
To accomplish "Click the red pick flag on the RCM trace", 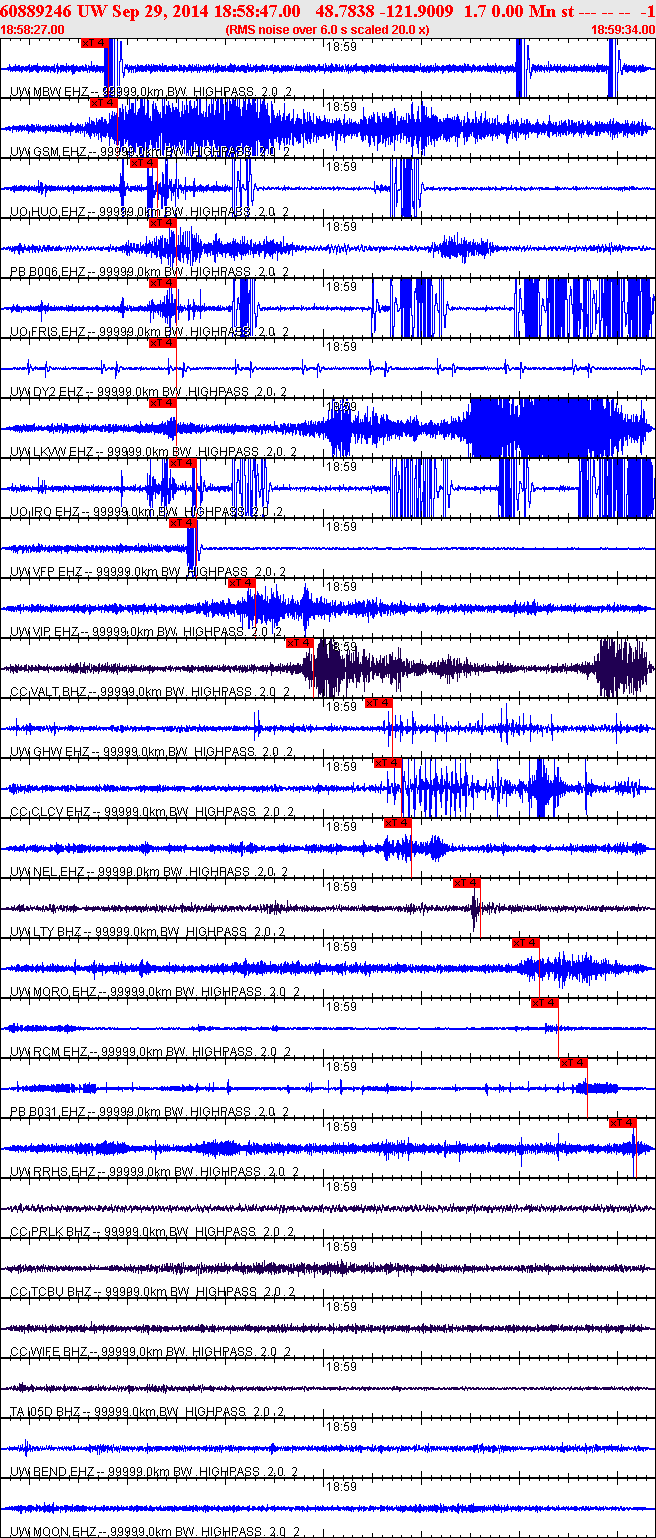I will click(x=544, y=1003).
